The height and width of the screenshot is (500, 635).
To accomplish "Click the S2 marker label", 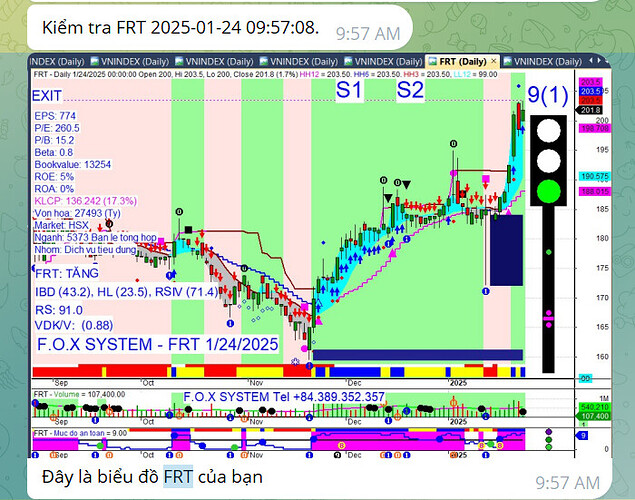I will [x=410, y=90].
